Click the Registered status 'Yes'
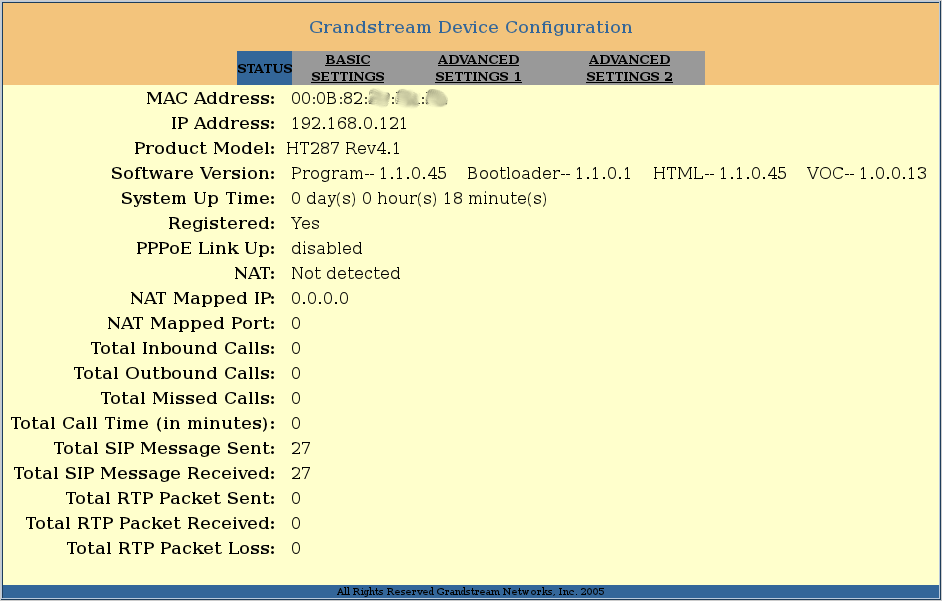942x601 pixels. tap(305, 224)
